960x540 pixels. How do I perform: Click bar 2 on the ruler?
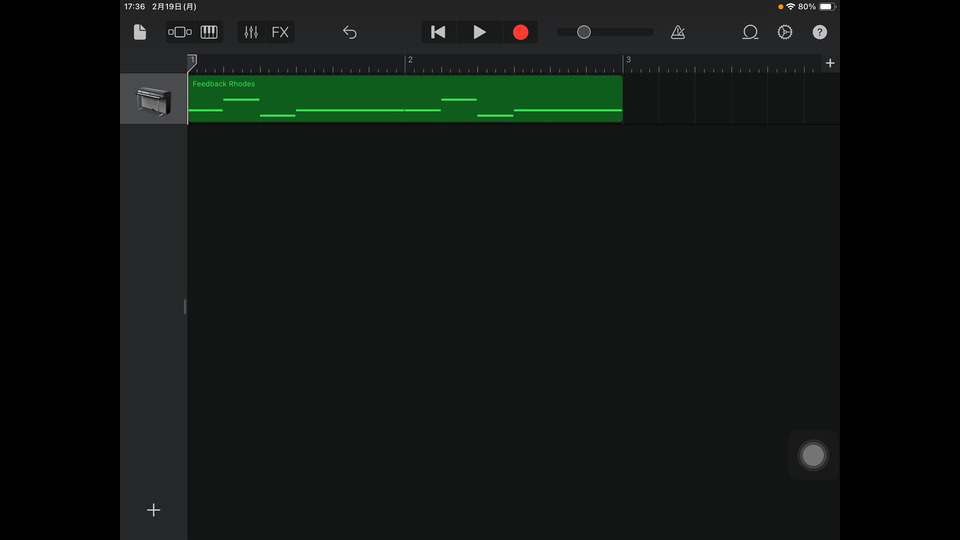pyautogui.click(x=410, y=60)
